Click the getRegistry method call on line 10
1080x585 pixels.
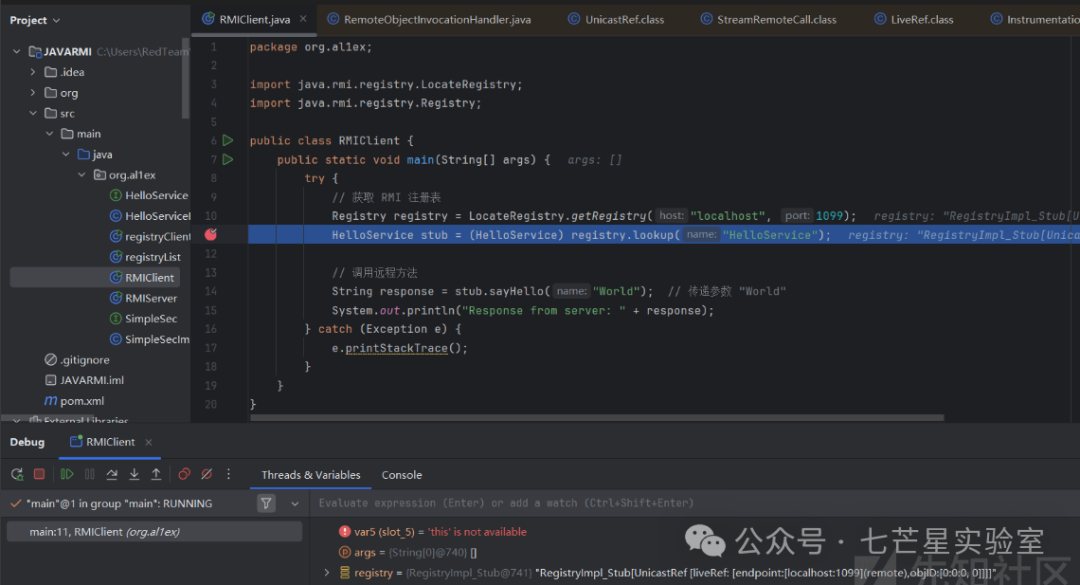click(x=609, y=216)
